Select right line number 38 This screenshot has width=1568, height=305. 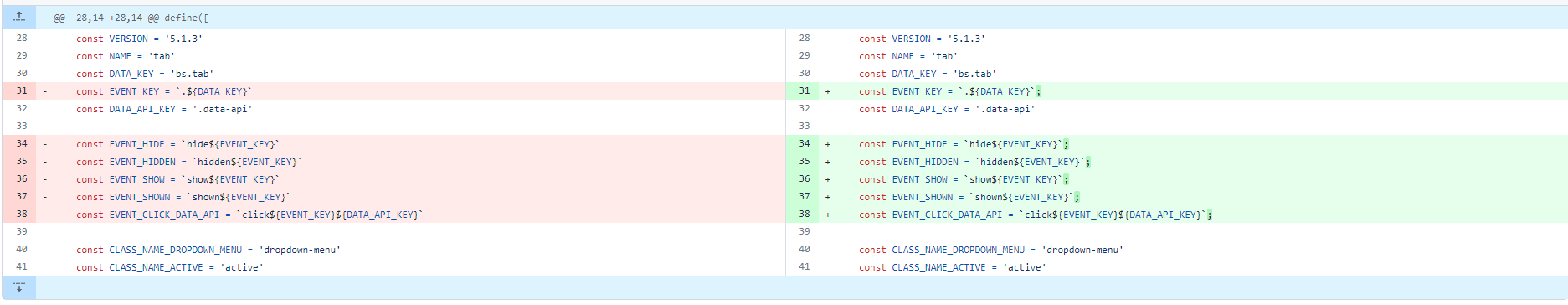(805, 214)
